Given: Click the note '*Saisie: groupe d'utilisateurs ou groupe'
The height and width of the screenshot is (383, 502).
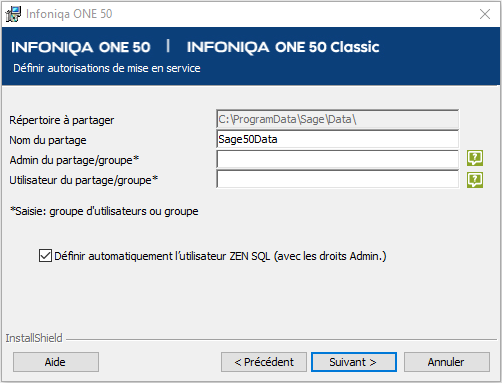Looking at the screenshot, I should [x=104, y=211].
